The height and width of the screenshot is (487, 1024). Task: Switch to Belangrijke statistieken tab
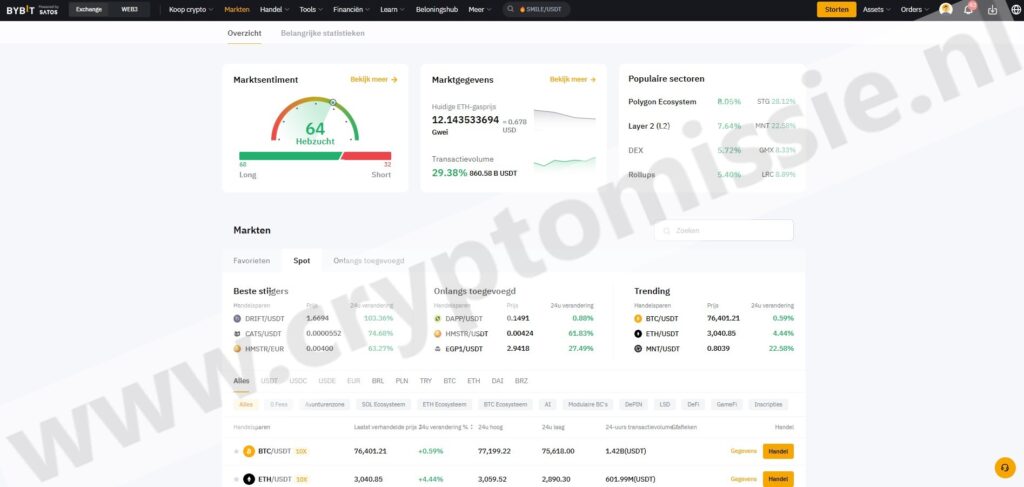(322, 33)
